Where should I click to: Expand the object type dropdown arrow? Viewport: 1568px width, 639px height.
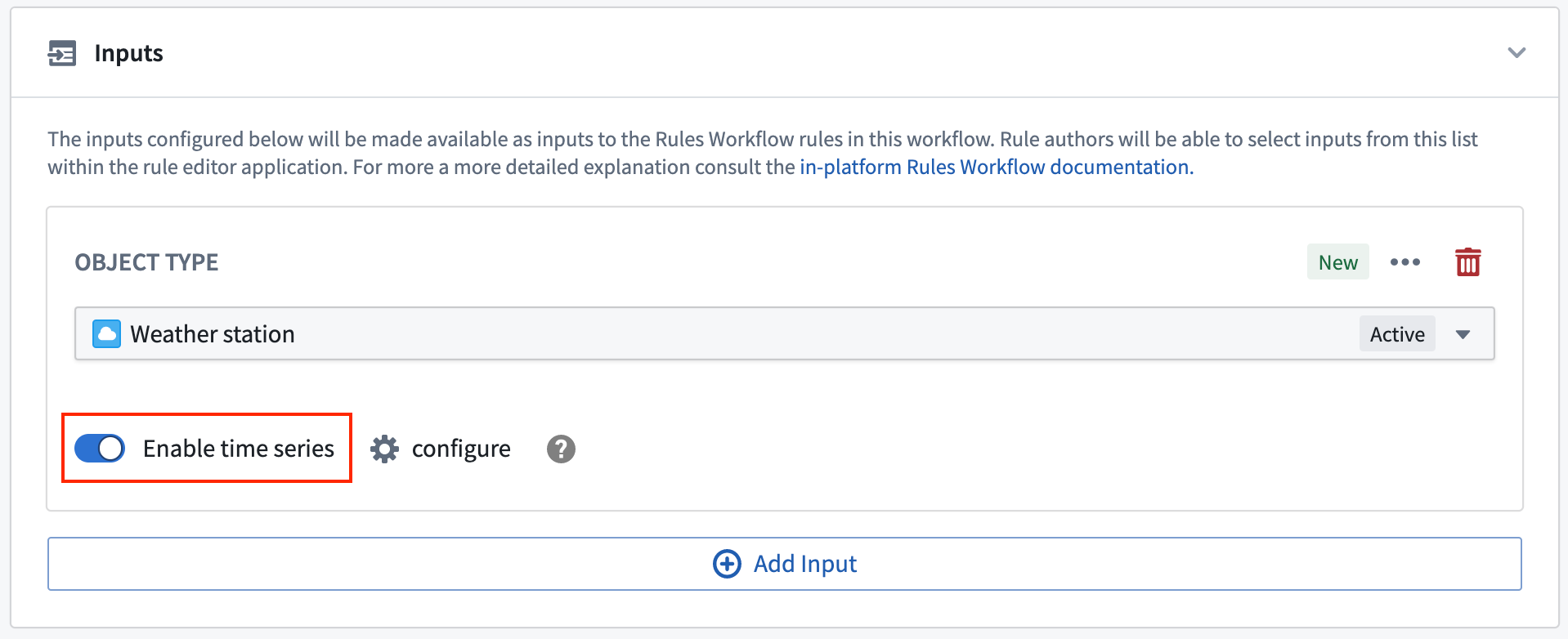coord(1463,334)
